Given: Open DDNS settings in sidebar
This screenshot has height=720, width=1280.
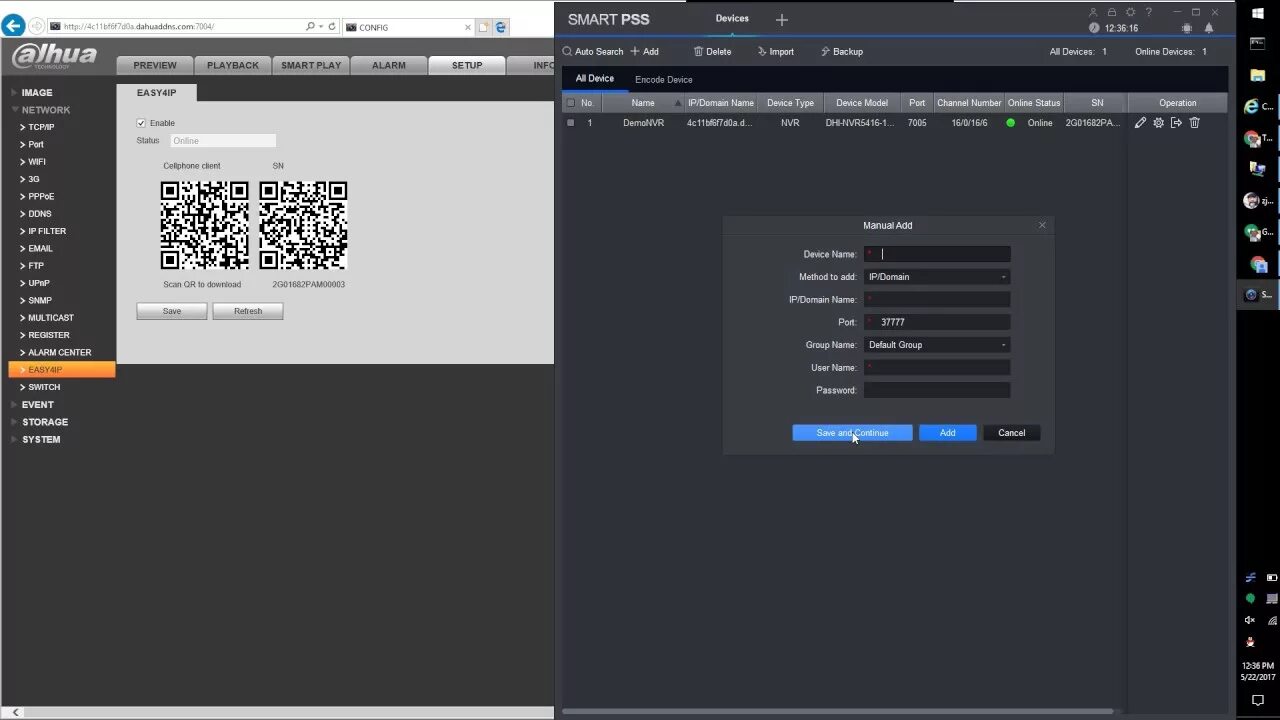Looking at the screenshot, I should point(40,214).
